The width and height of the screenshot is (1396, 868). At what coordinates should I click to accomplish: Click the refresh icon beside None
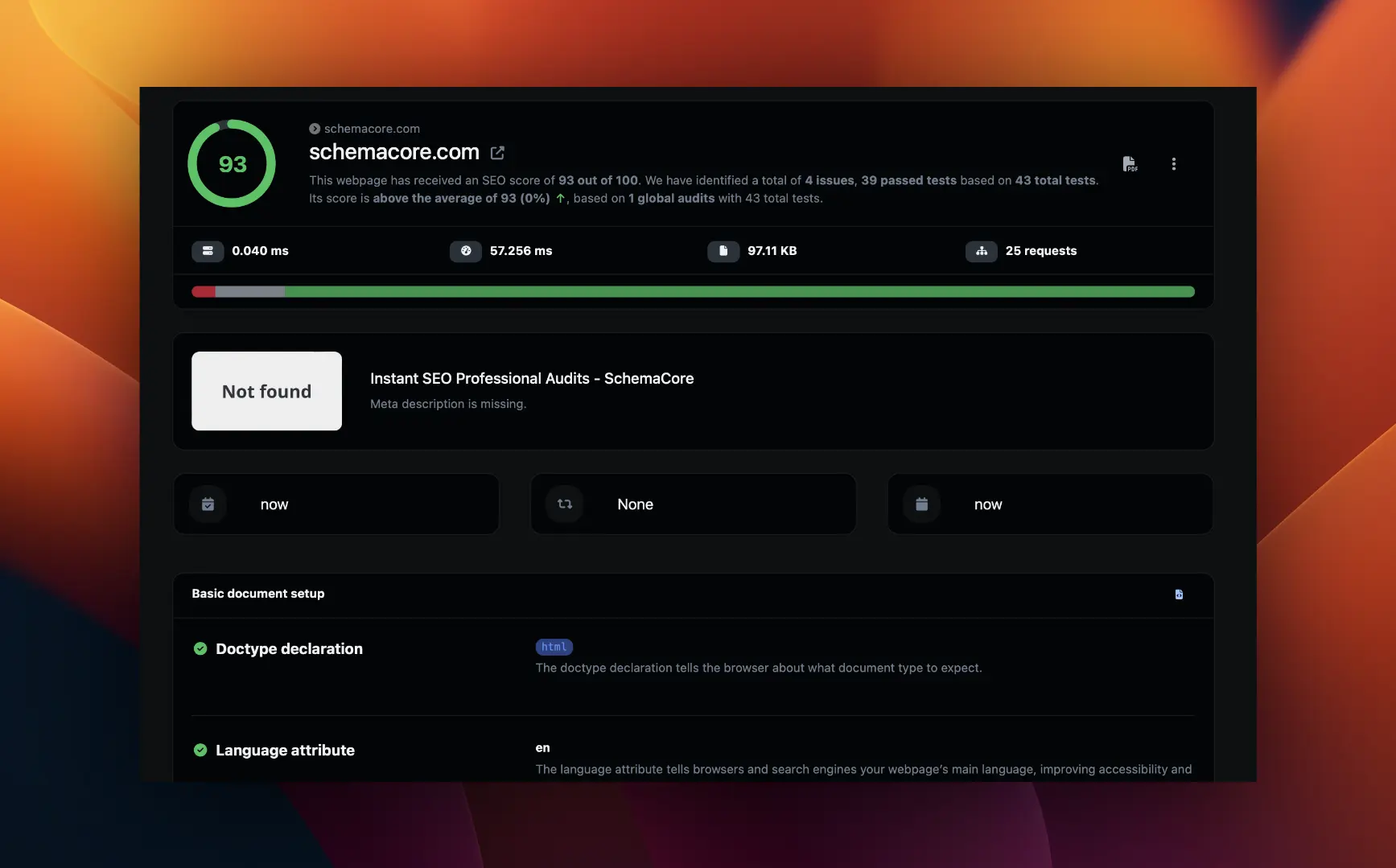564,504
